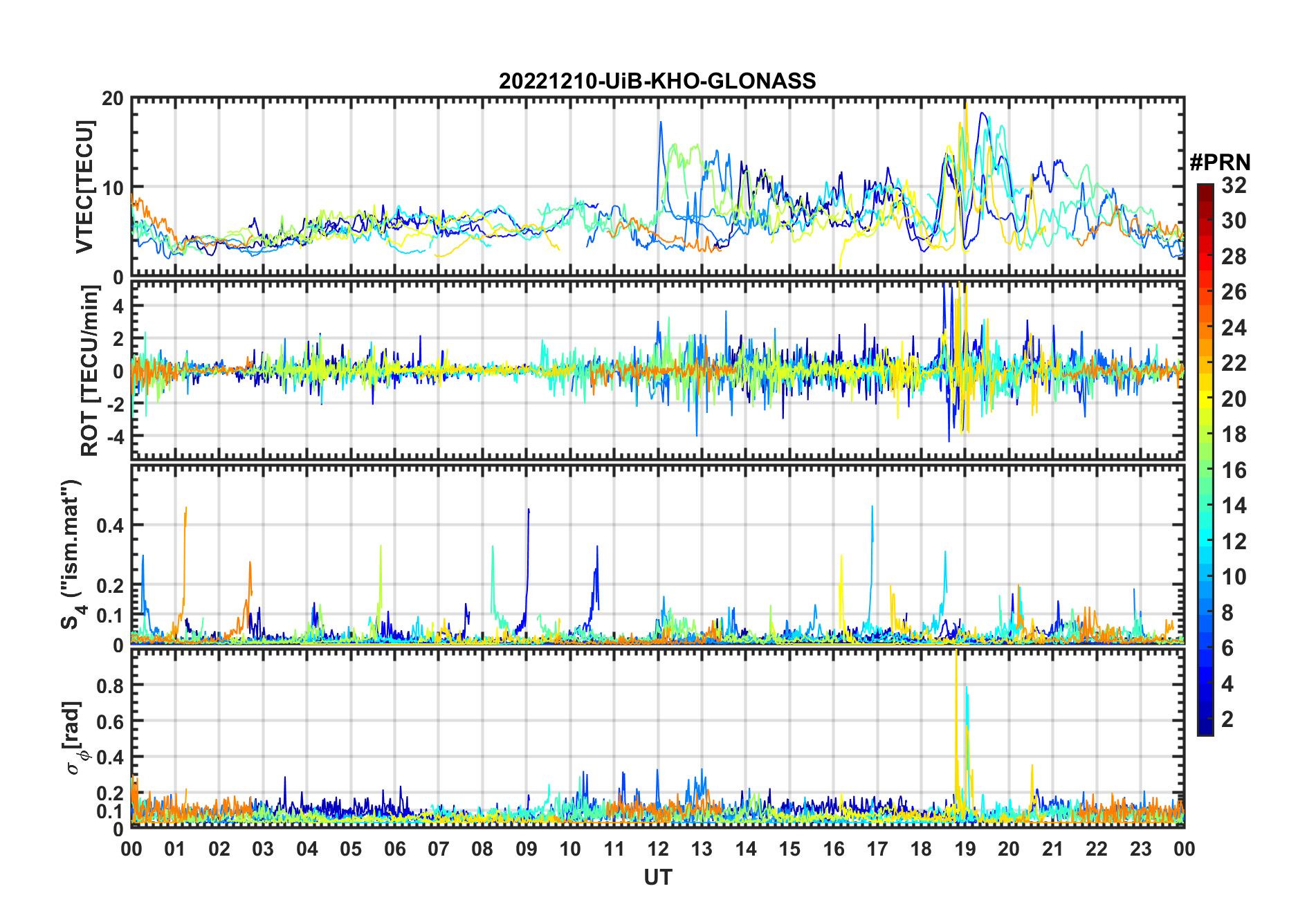
Task: Pick the UT axis tick label 17
Action: pos(877,849)
